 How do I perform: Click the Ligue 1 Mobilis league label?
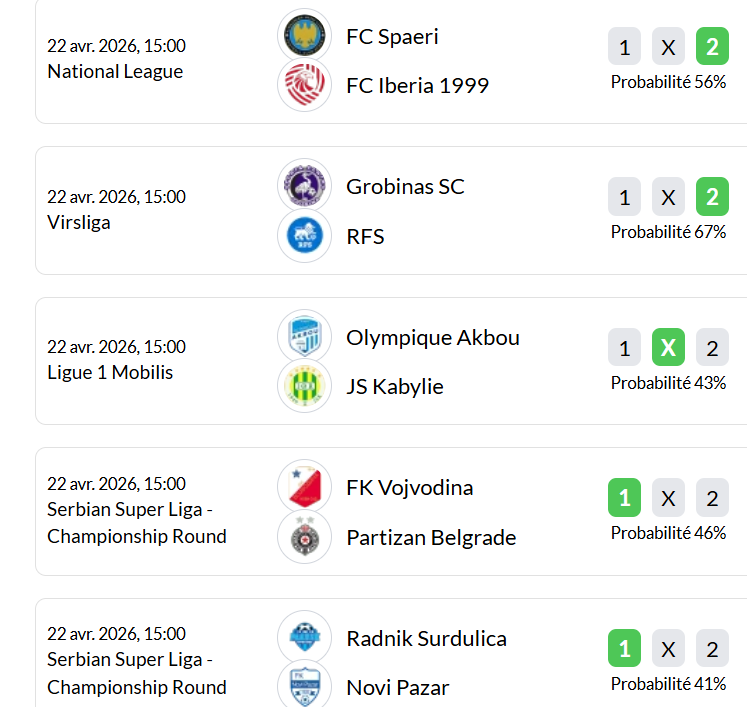[110, 373]
